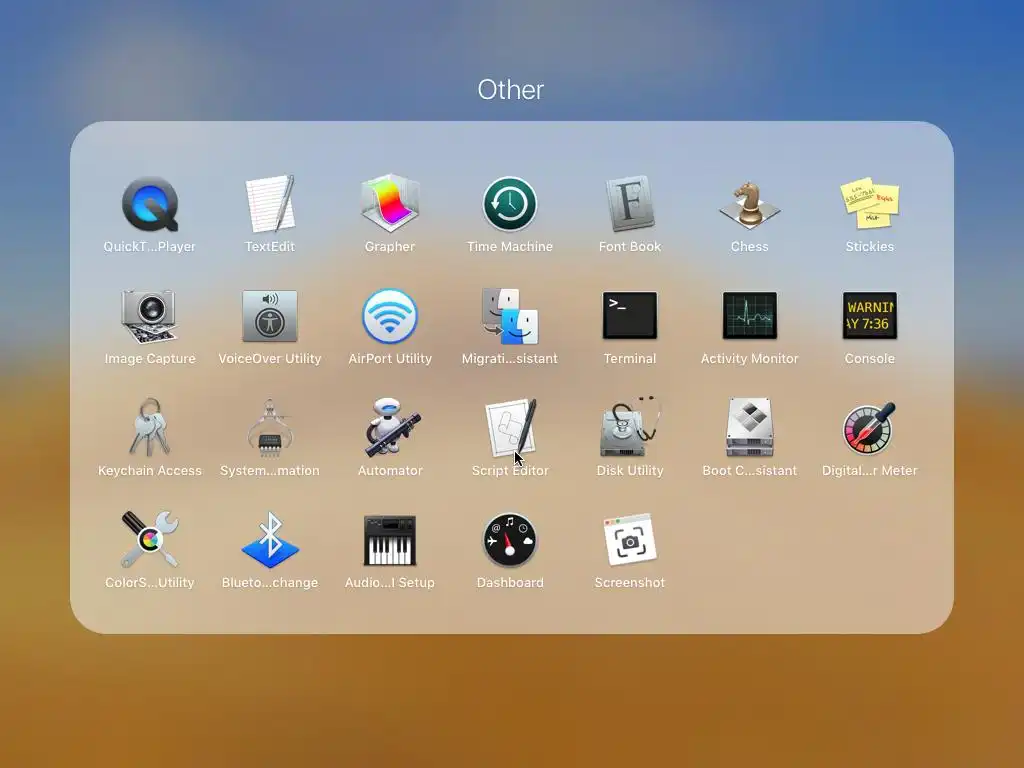The width and height of the screenshot is (1024, 768).
Task: Launch the Screenshot app icon
Action: click(x=630, y=539)
